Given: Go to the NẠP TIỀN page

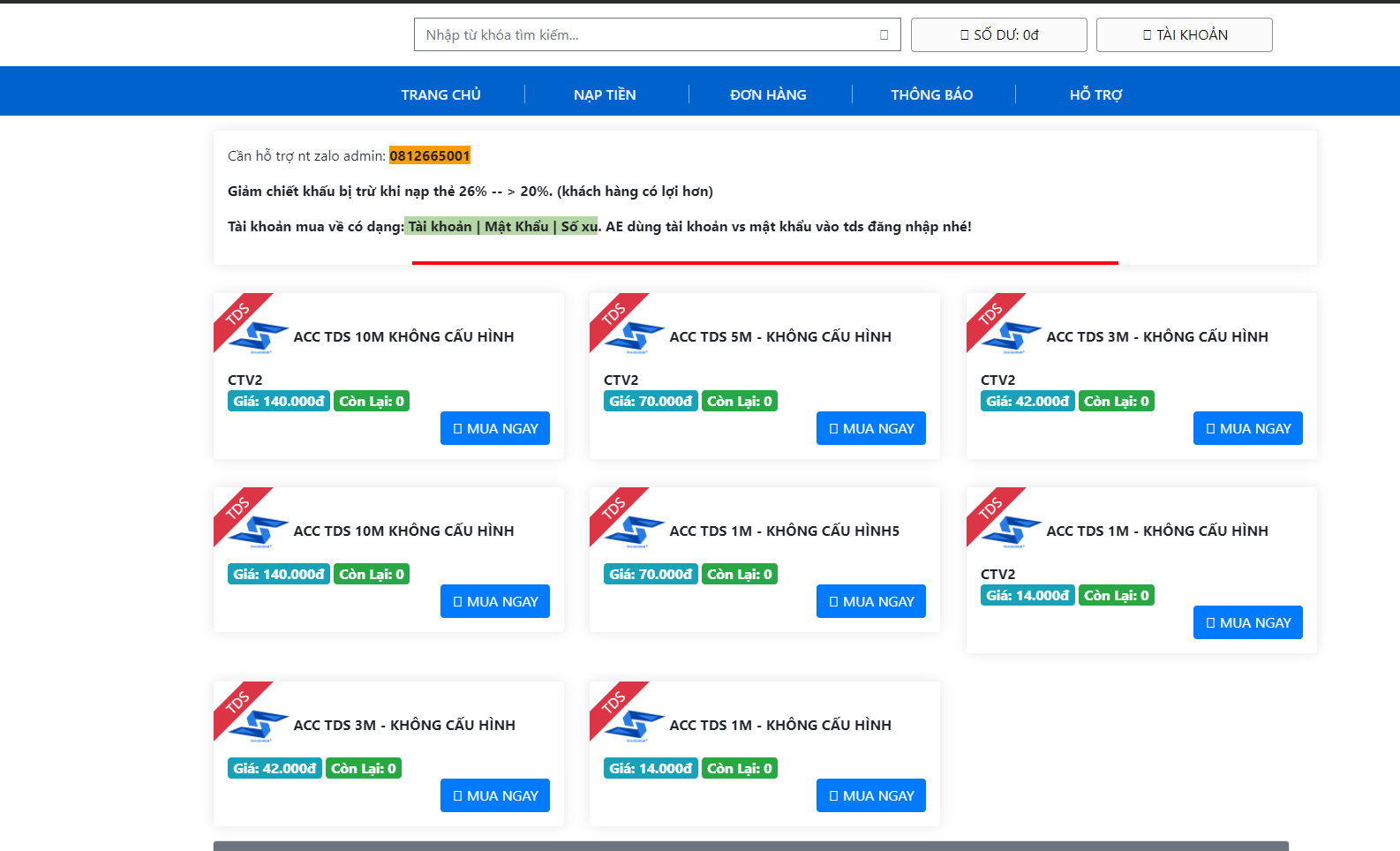Looking at the screenshot, I should (x=605, y=94).
